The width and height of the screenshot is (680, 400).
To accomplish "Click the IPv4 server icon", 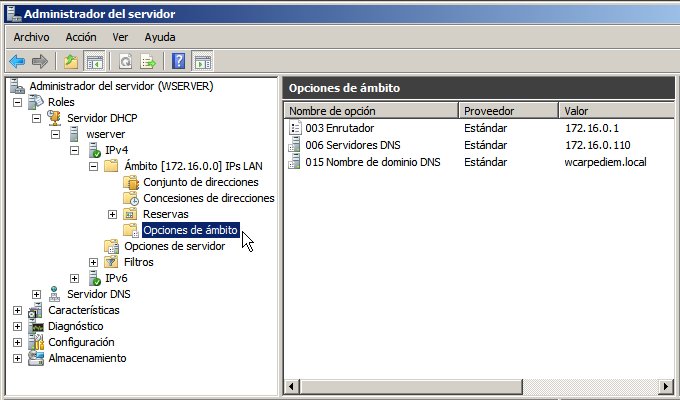I will click(94, 150).
